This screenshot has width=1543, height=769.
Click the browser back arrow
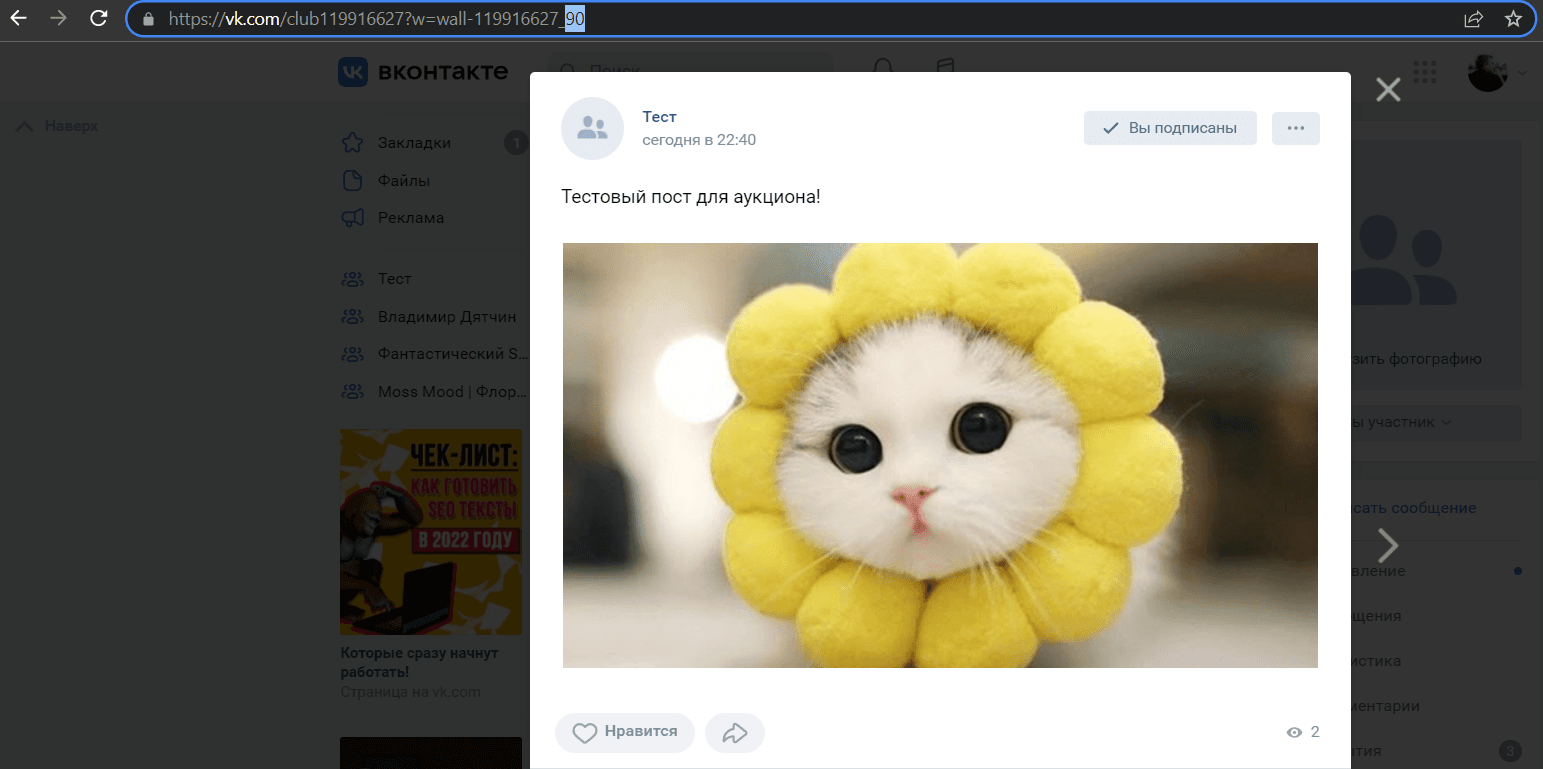[x=18, y=18]
